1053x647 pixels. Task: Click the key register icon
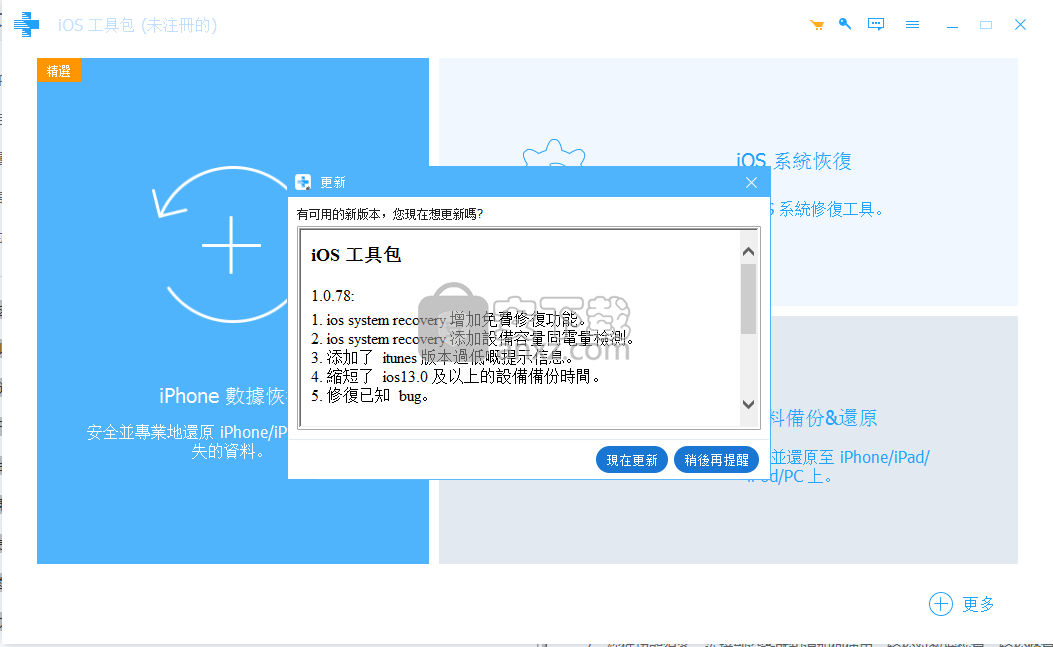pos(845,24)
